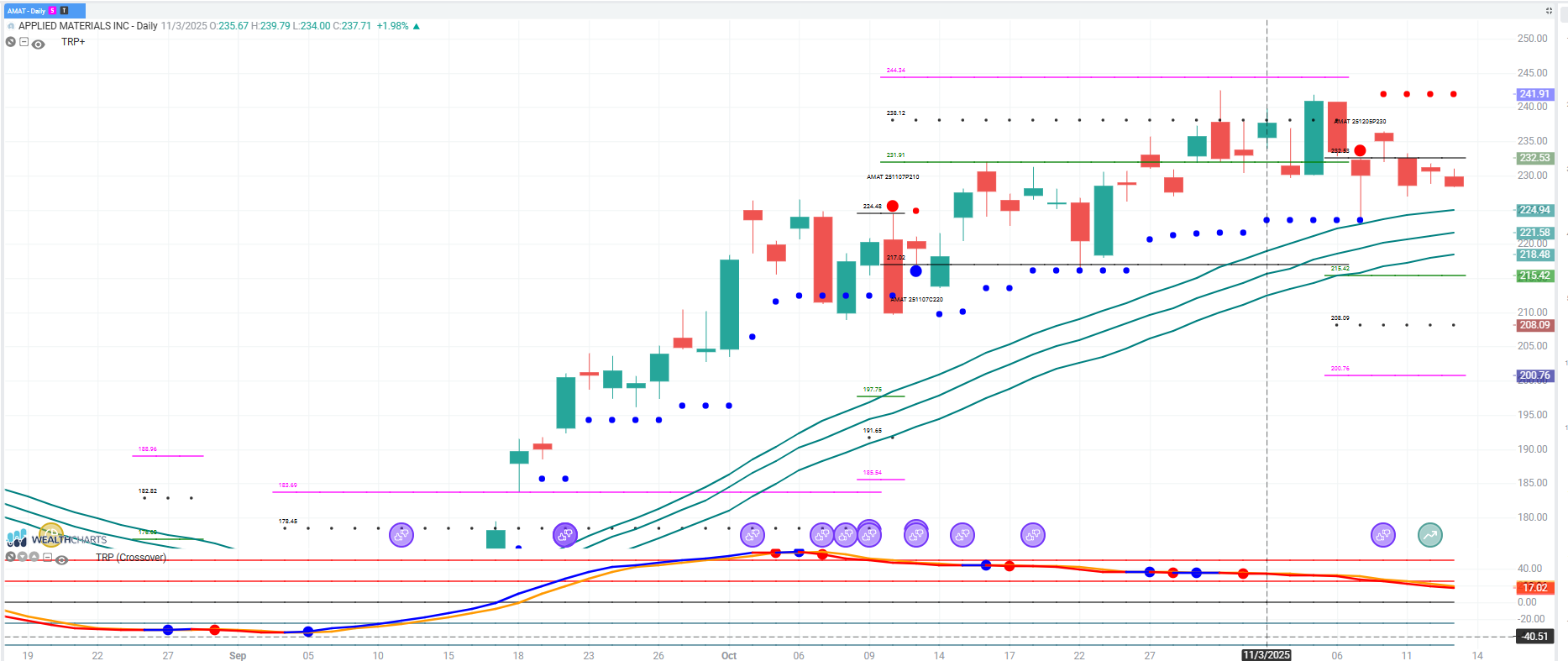Collapse the chart with the top-right shrink icon
Screen dimensions: 1568x661
[1549, 11]
